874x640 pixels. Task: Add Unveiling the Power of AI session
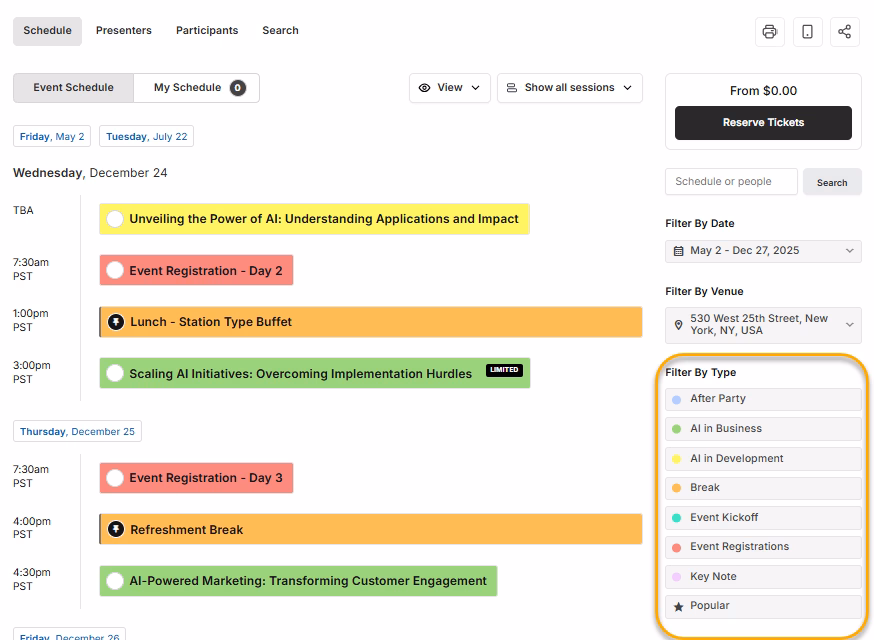[115, 219]
